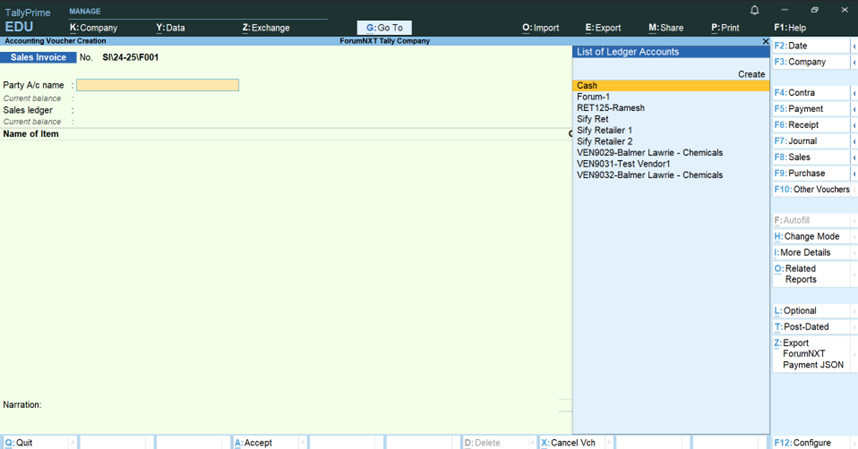
Task: Select the Sify Retailer 1 ledger
Action: (x=671, y=130)
